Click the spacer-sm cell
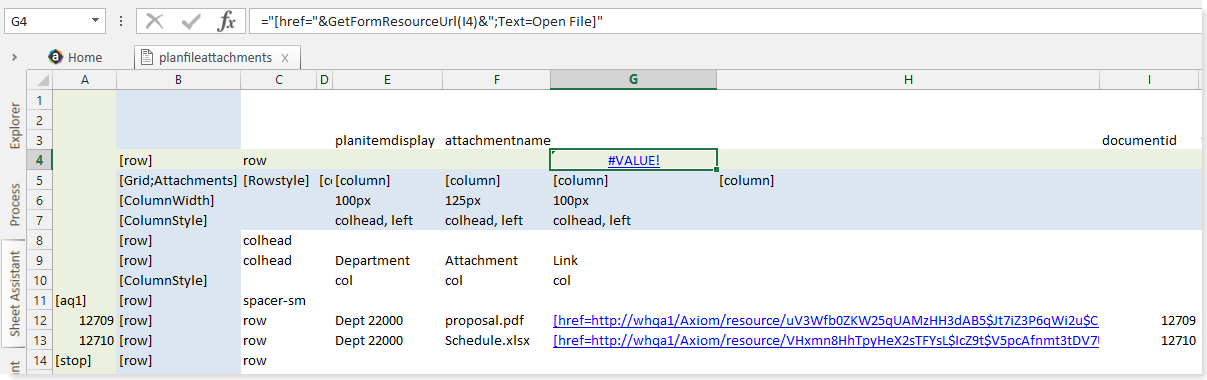Viewport: 1207px width, 380px height. pyautogui.click(x=278, y=300)
